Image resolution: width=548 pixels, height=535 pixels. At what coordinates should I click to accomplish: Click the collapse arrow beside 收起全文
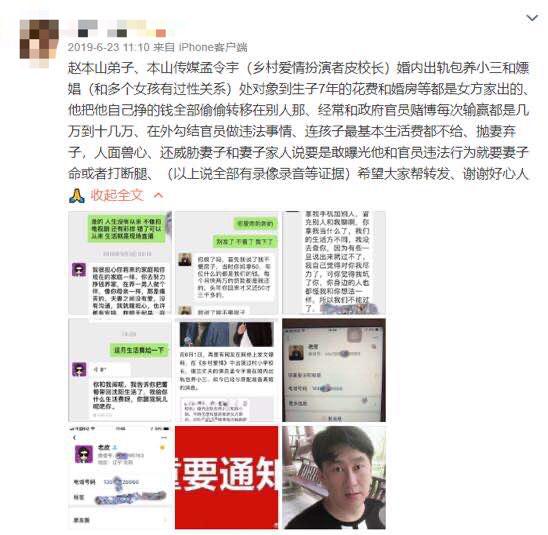(158, 195)
